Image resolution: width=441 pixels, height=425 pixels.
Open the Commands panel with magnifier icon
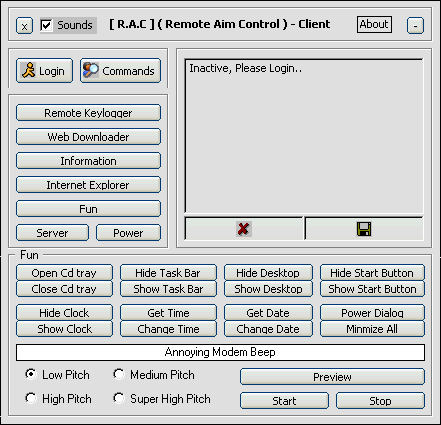click(x=120, y=71)
